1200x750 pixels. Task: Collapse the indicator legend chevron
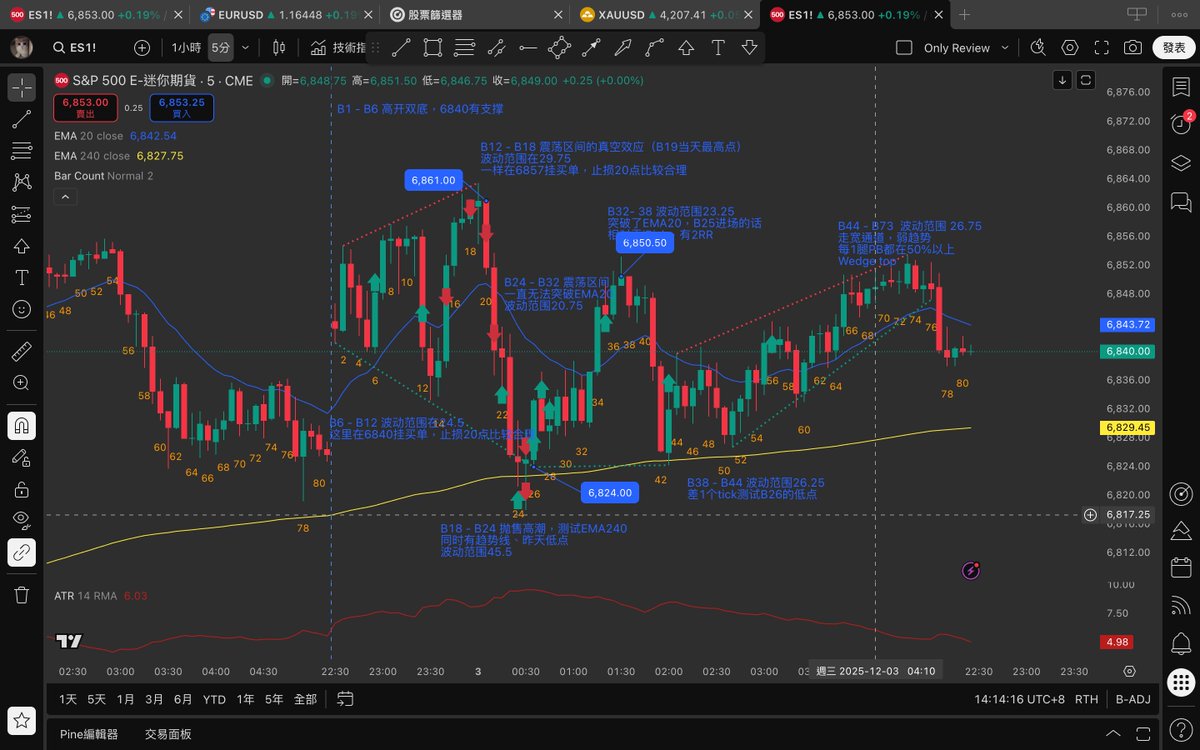click(65, 197)
